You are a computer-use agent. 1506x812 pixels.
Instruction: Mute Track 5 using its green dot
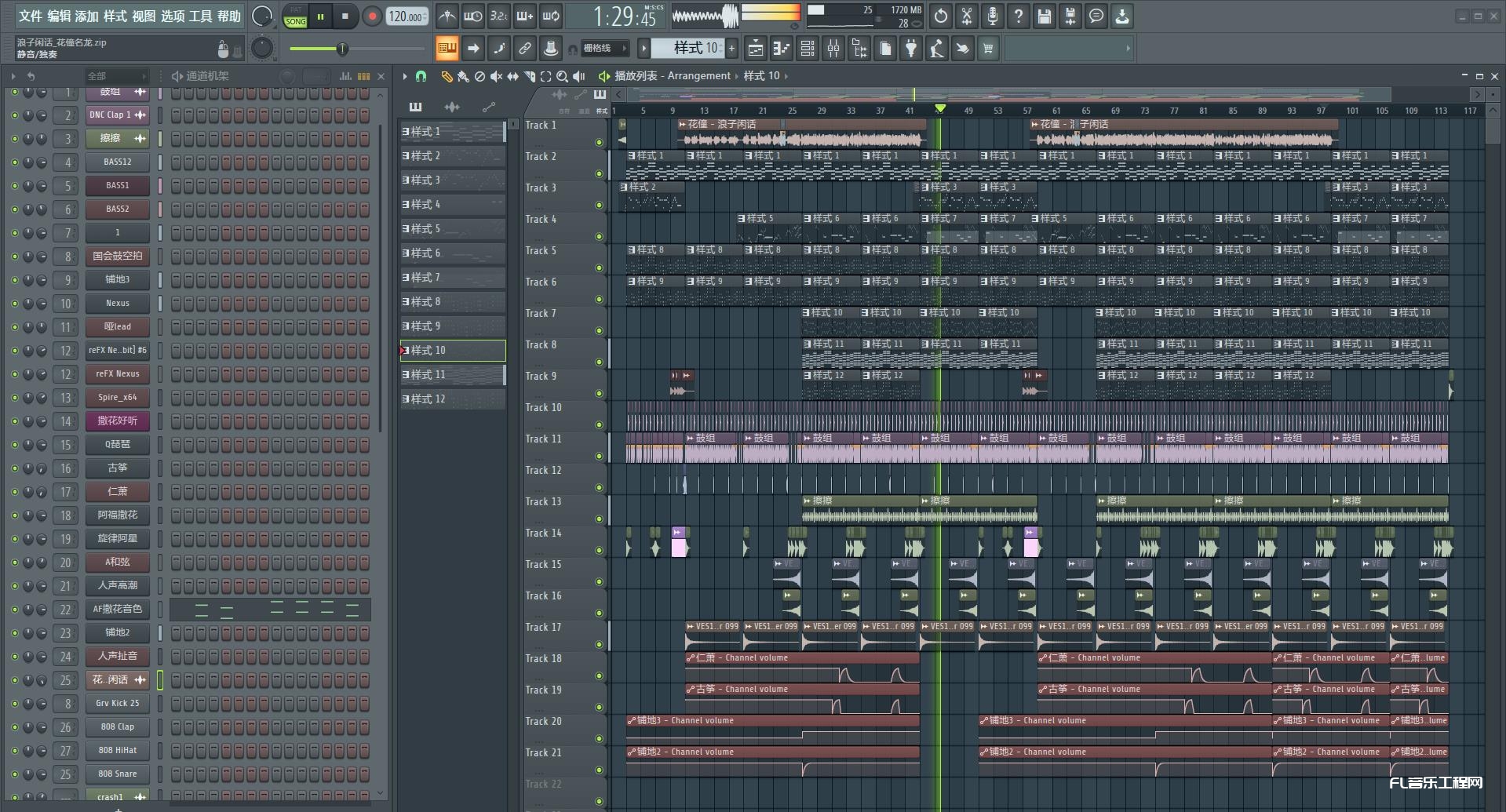point(600,268)
